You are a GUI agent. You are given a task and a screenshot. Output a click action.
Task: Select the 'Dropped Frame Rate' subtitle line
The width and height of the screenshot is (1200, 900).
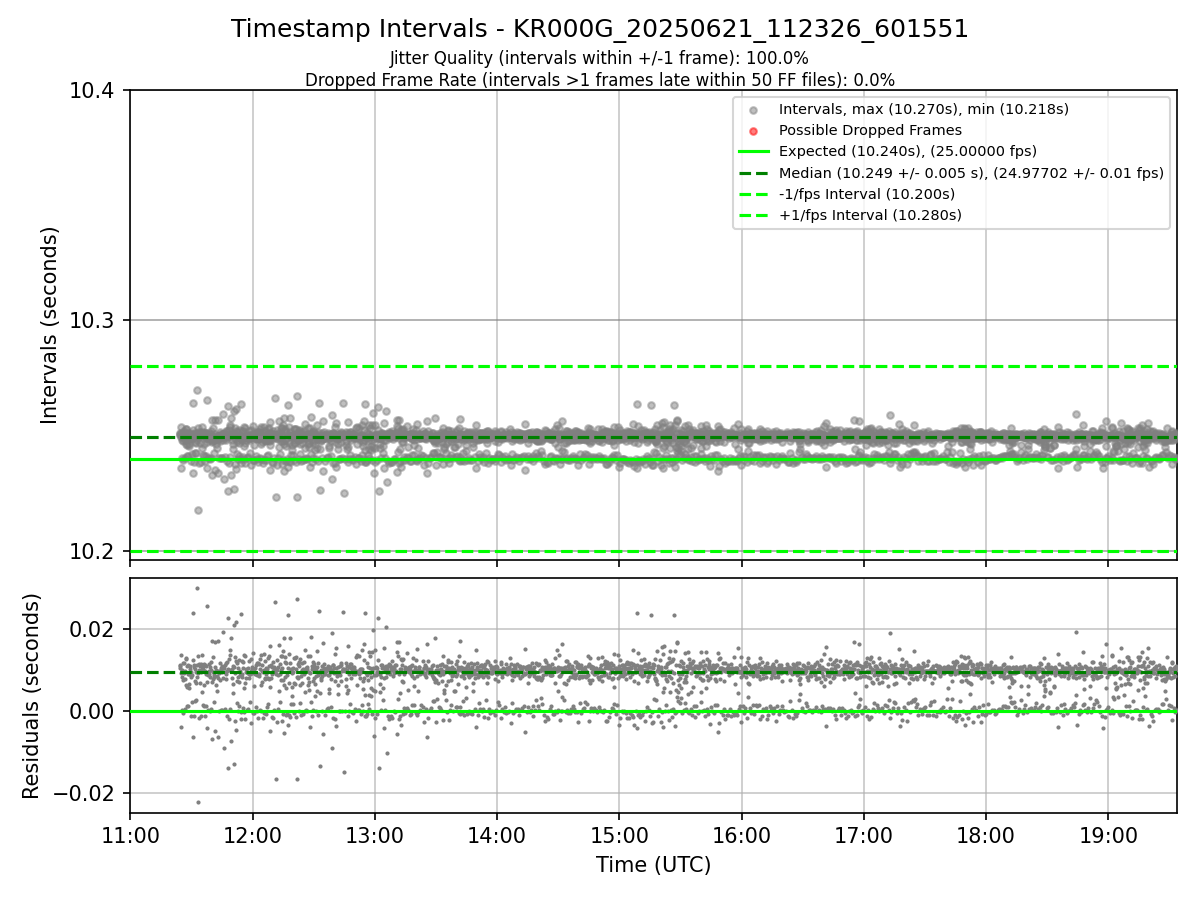click(x=600, y=80)
